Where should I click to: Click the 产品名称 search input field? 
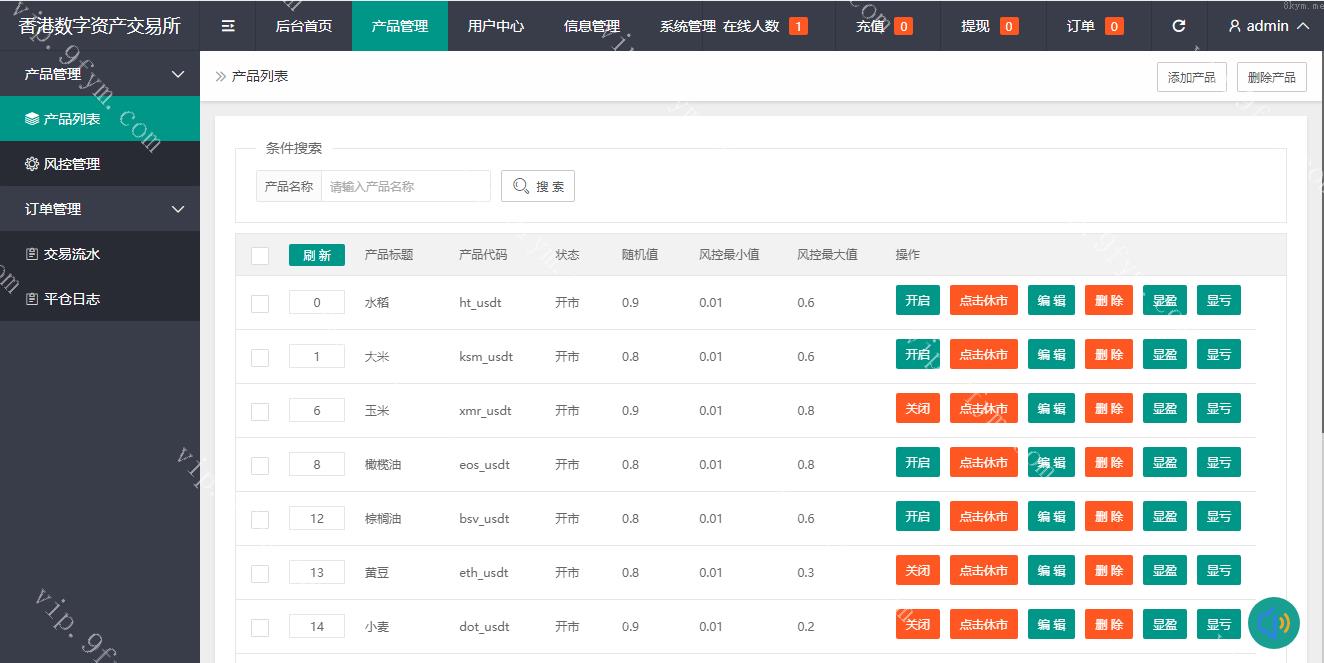point(405,186)
